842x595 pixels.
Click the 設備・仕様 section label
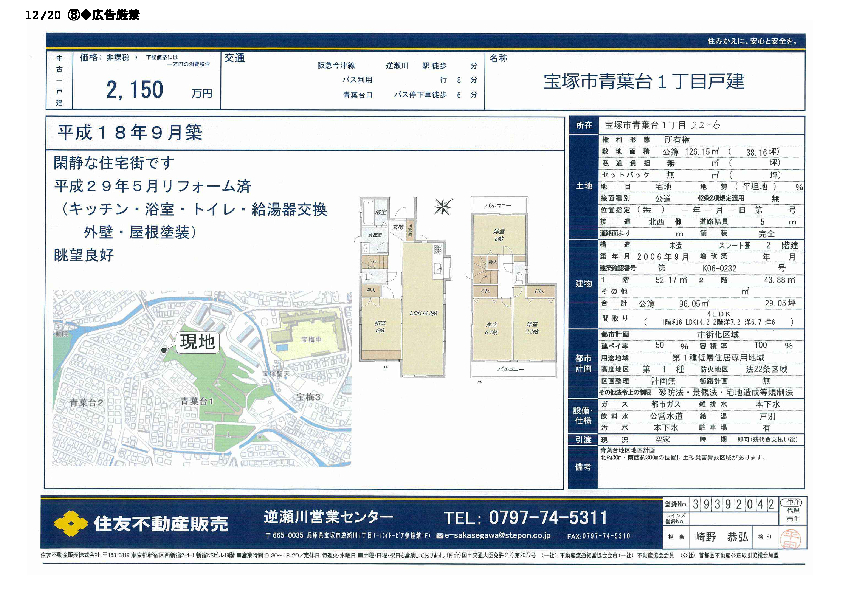(x=584, y=415)
